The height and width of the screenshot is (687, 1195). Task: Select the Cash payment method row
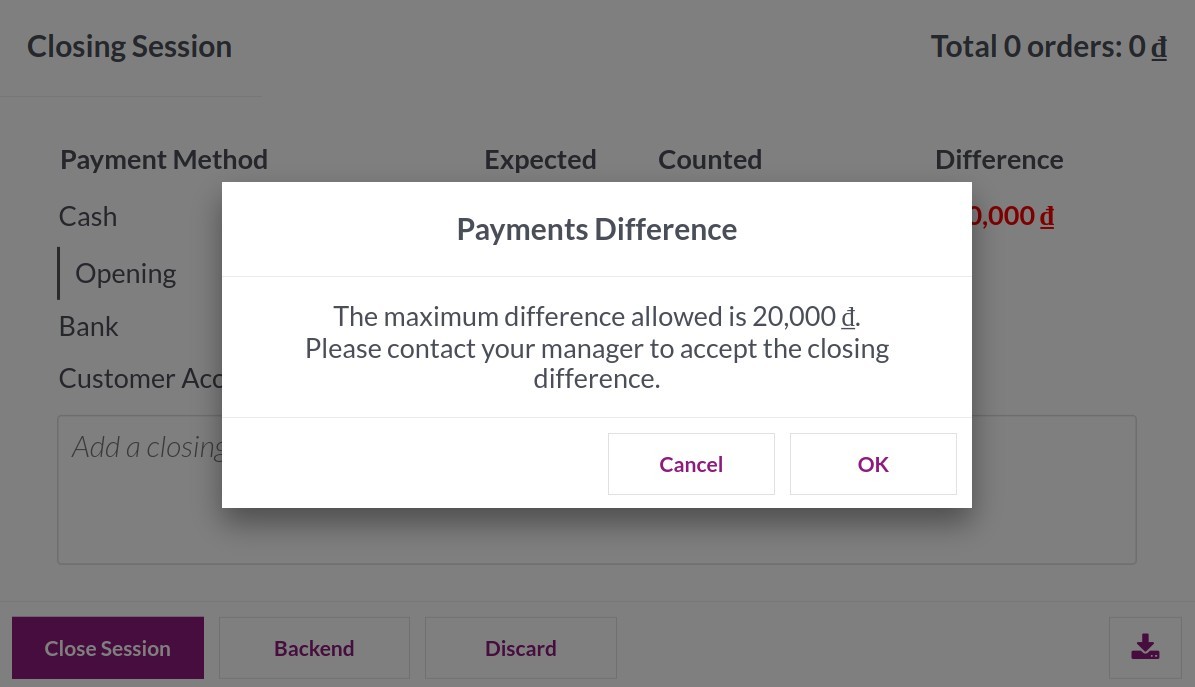[87, 215]
